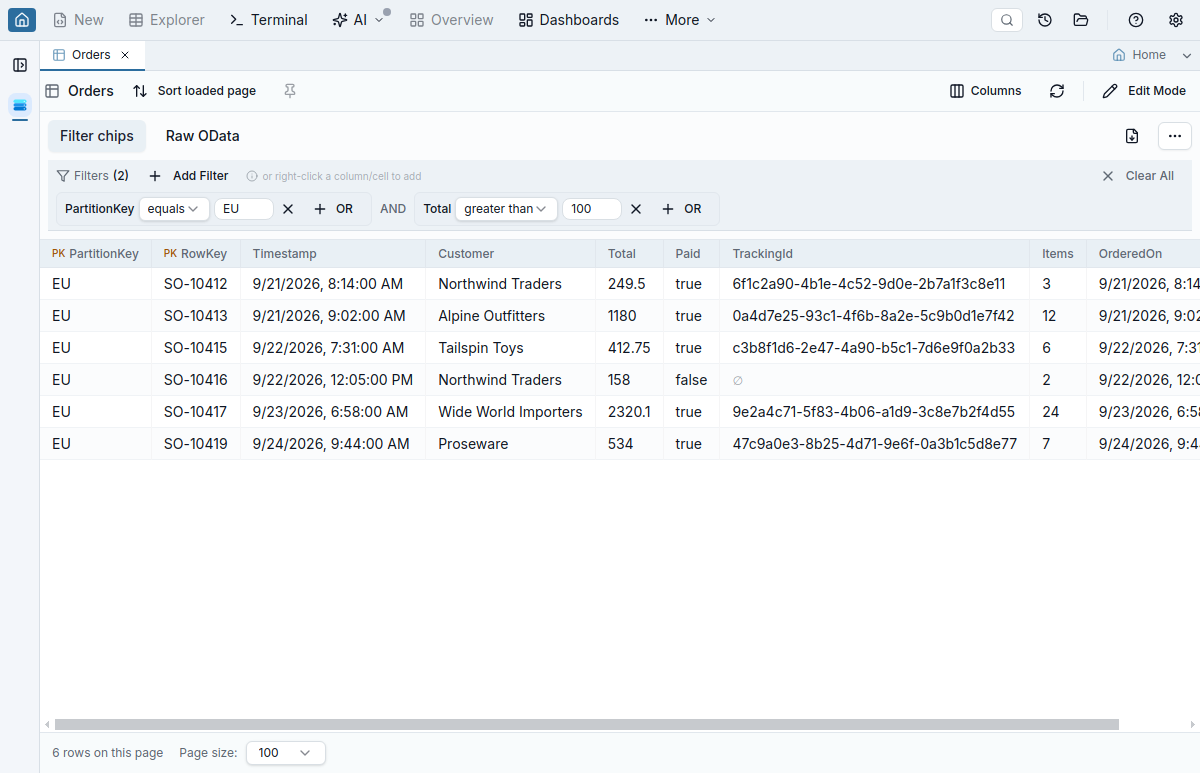This screenshot has height=773, width=1200.
Task: Click Sort loaded page
Action: [x=195, y=91]
